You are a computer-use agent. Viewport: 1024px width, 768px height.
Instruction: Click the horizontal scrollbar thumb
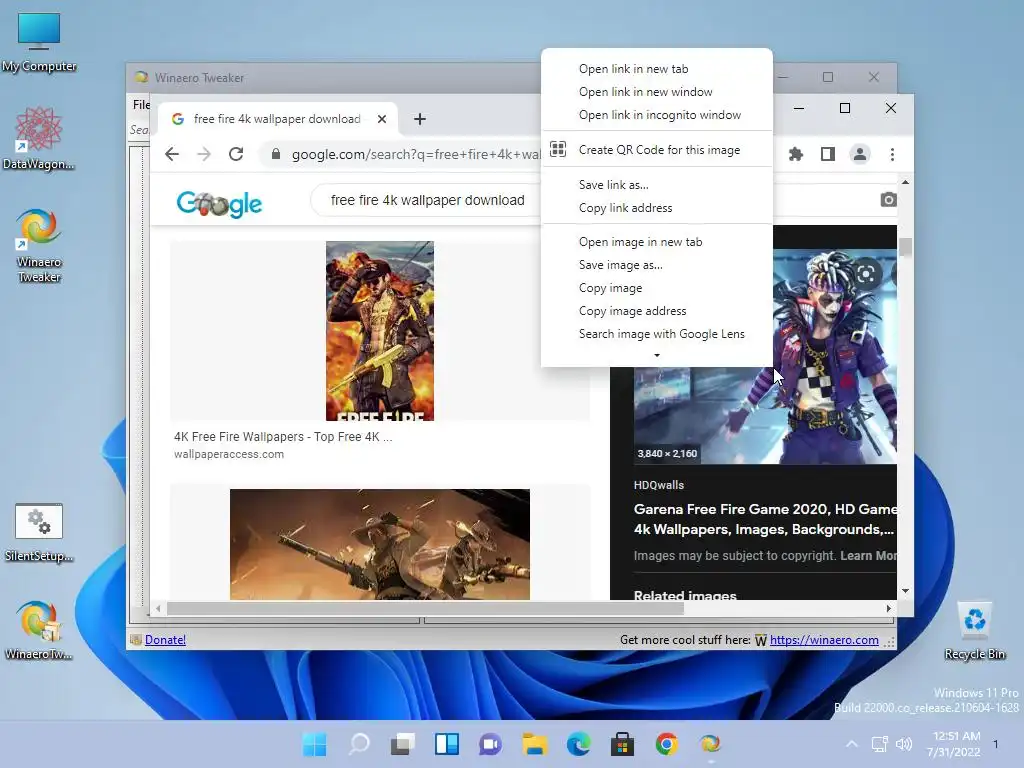click(x=425, y=609)
